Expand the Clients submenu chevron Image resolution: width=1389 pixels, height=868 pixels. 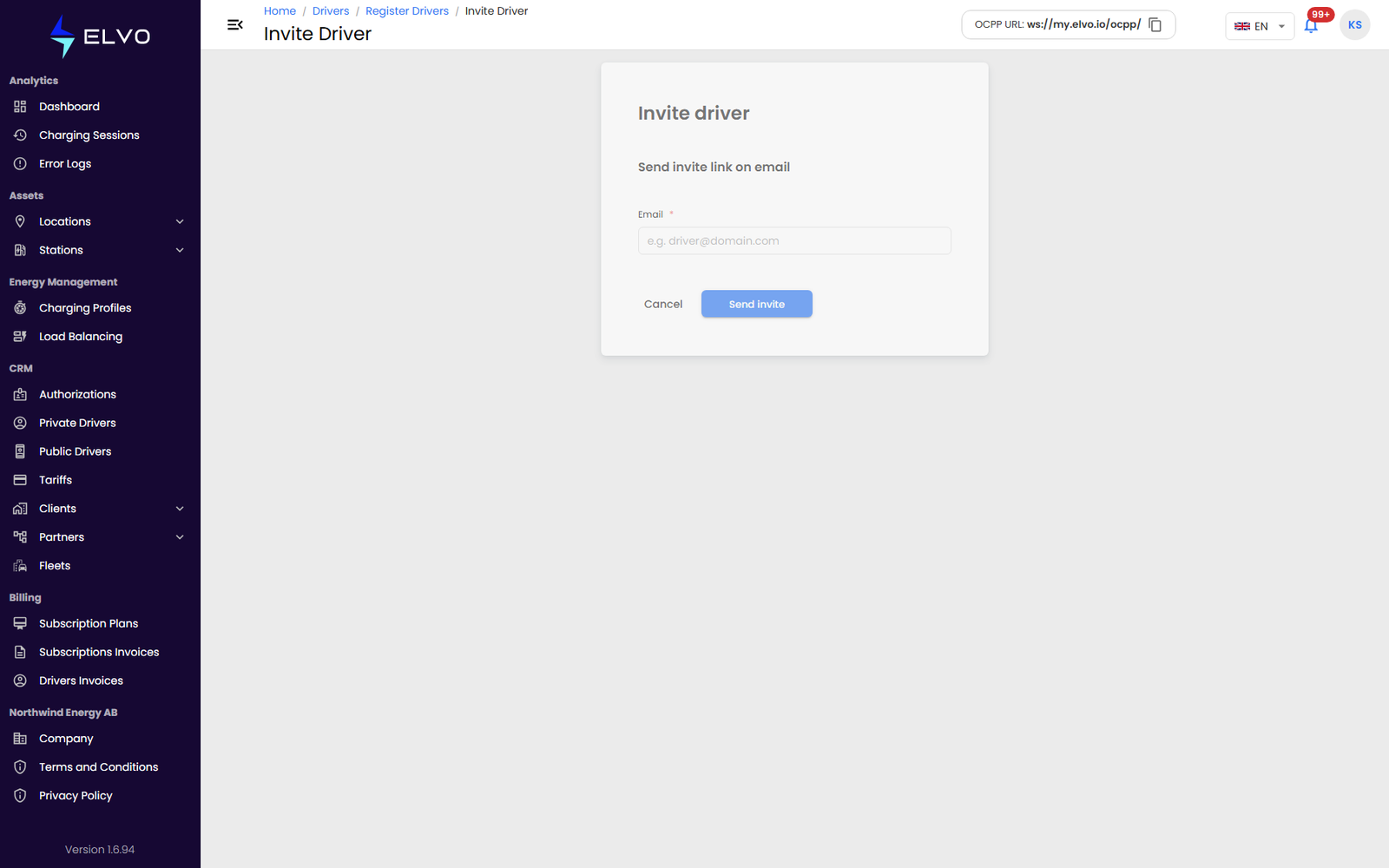pyautogui.click(x=180, y=509)
